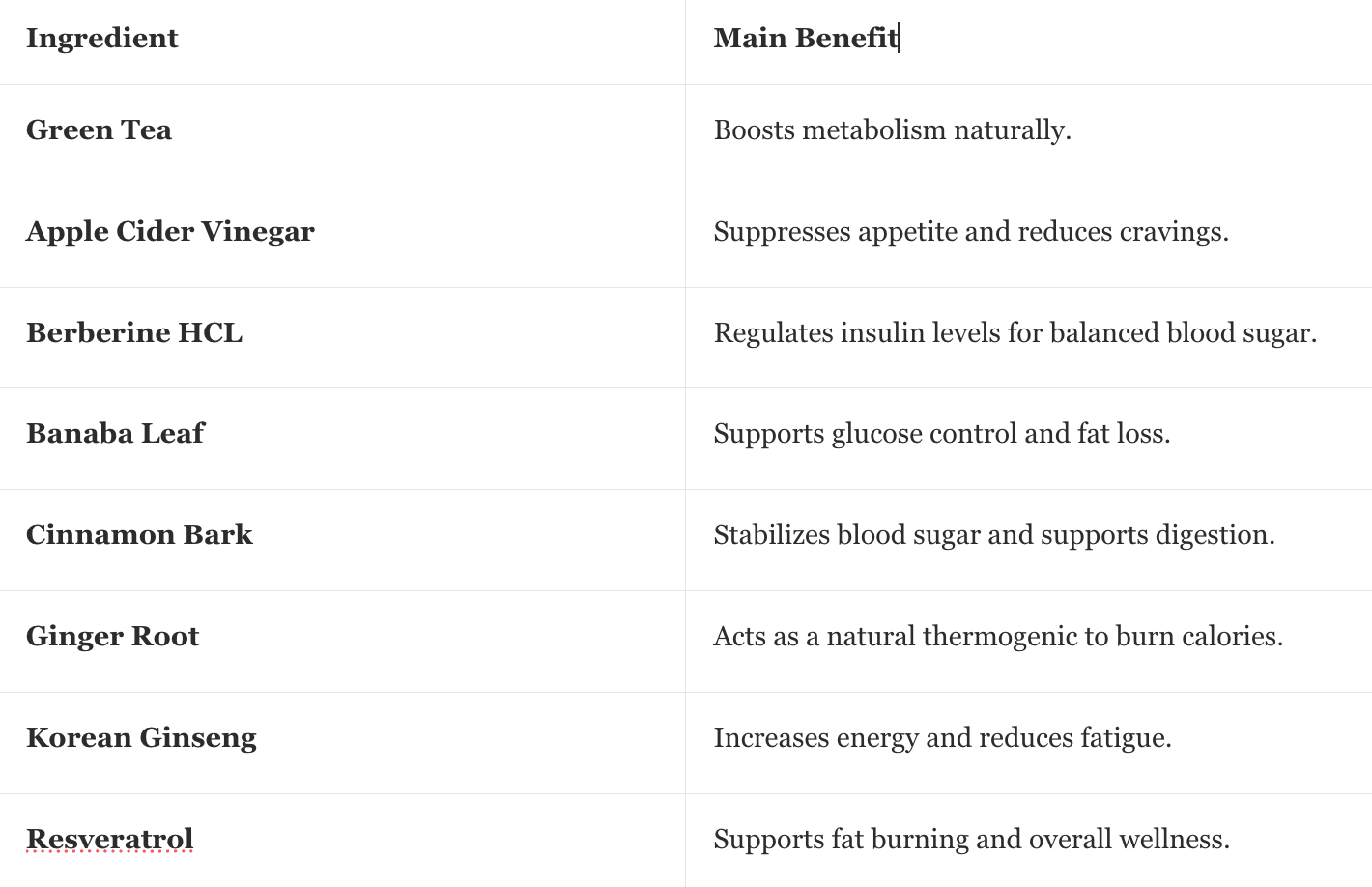Select the Ginger Root cell
The height and width of the screenshot is (887, 1372).
pyautogui.click(x=112, y=637)
